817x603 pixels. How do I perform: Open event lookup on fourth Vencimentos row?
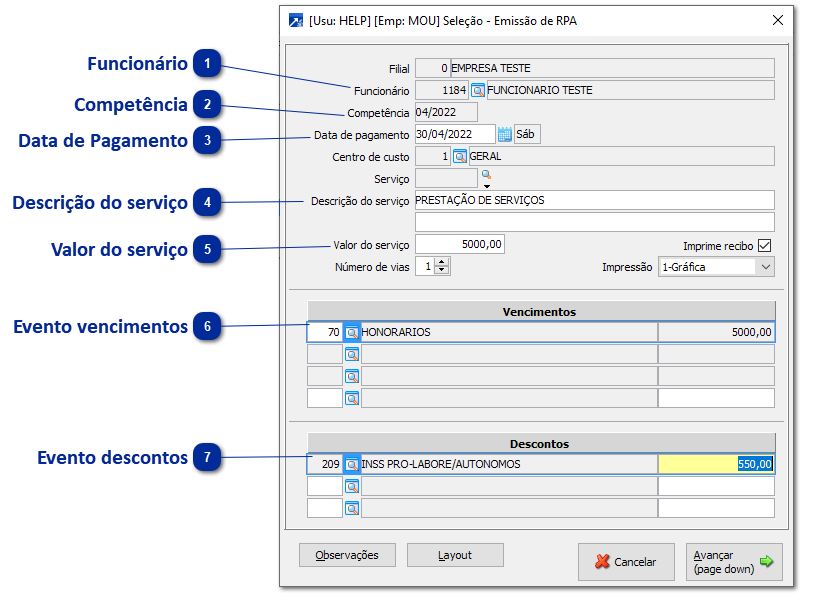coord(352,398)
